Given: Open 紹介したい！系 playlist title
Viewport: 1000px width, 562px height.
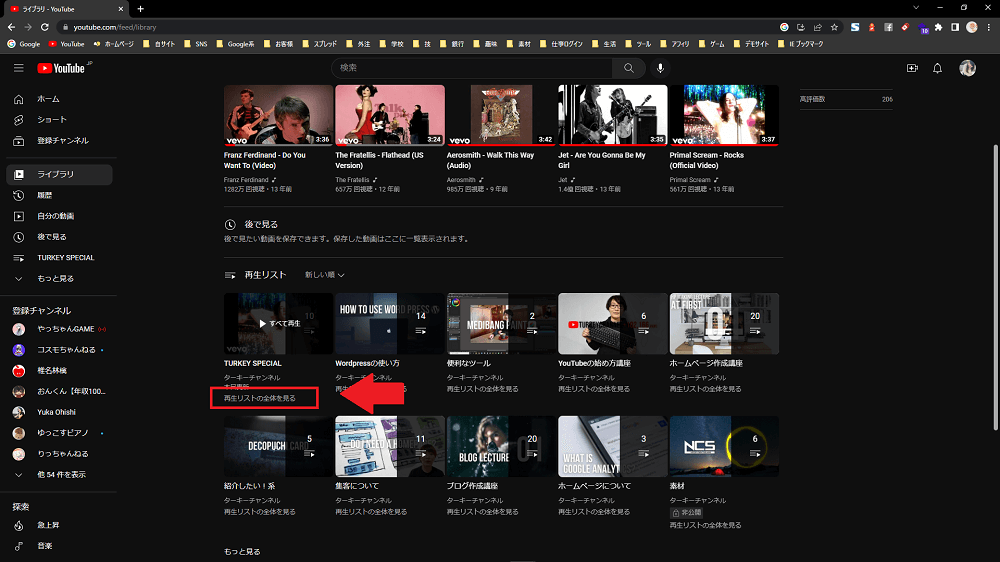Looking at the screenshot, I should [x=249, y=486].
